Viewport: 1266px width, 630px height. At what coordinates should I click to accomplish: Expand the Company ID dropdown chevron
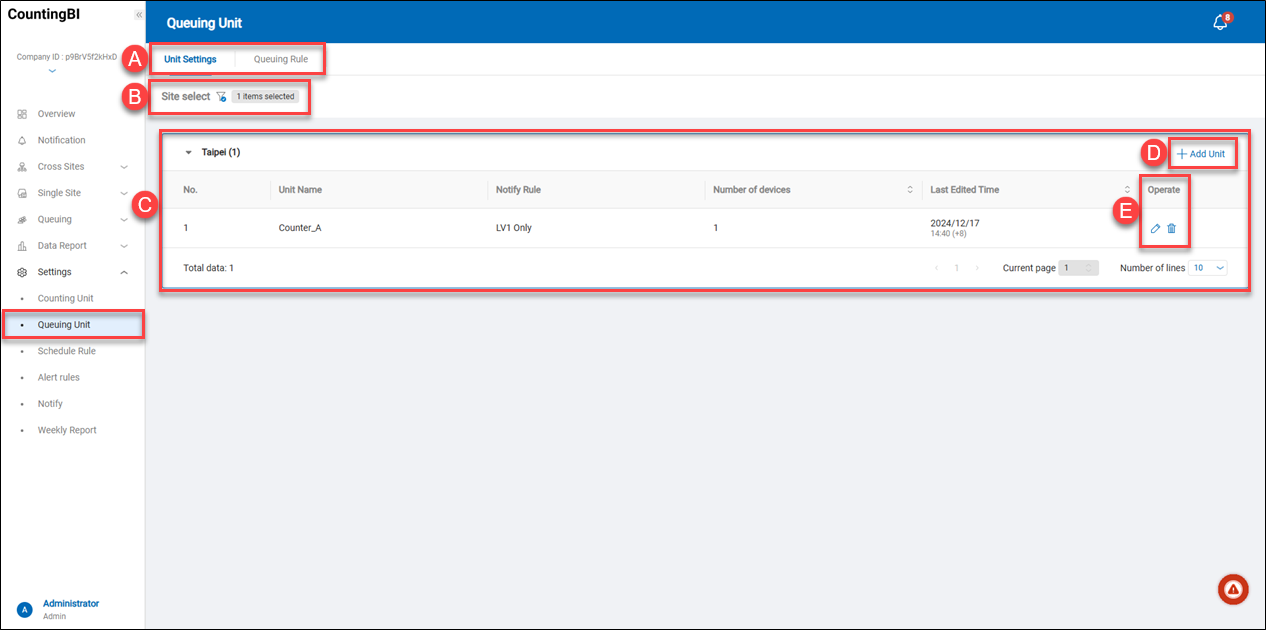[x=52, y=72]
